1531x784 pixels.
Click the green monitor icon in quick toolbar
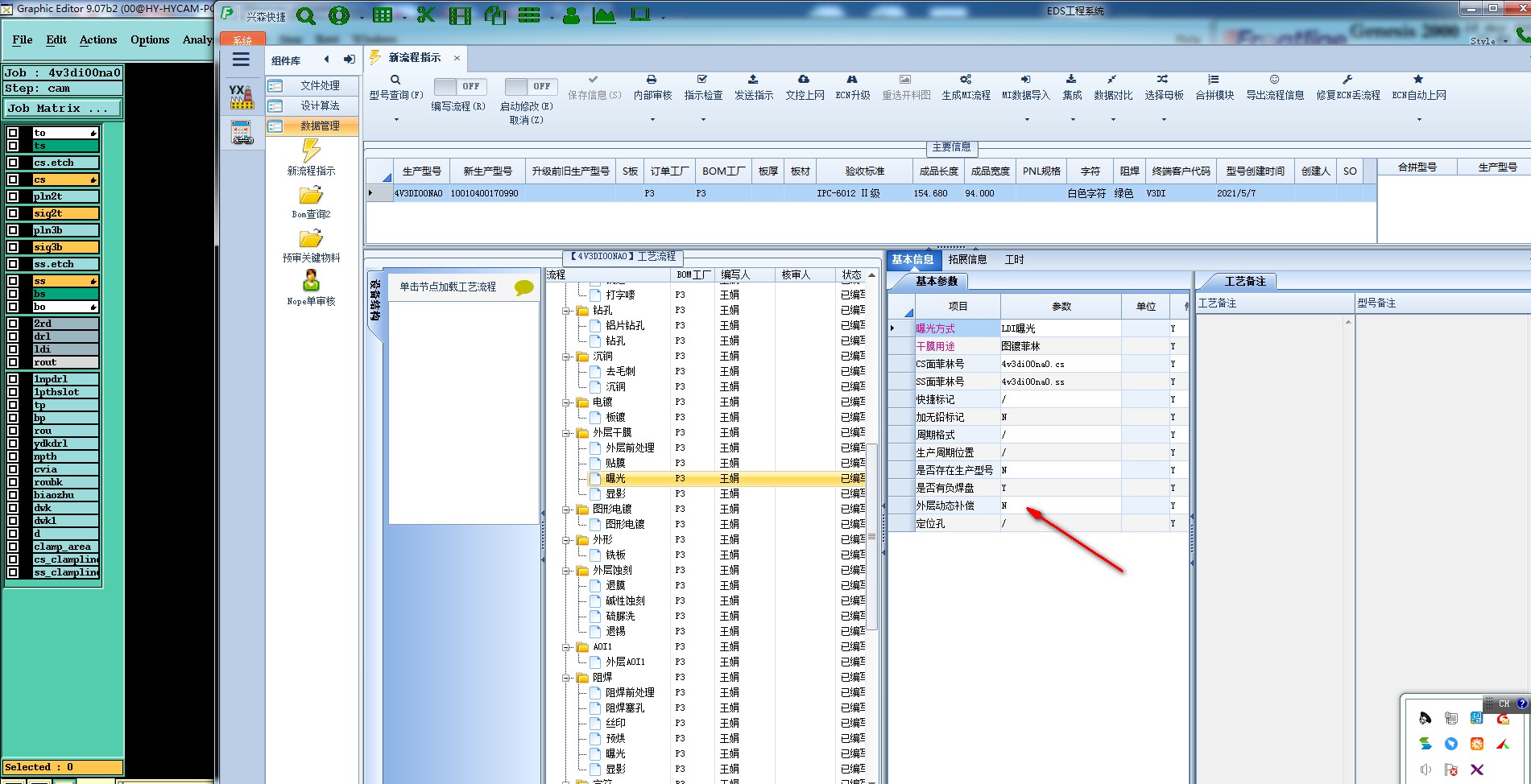(640, 14)
